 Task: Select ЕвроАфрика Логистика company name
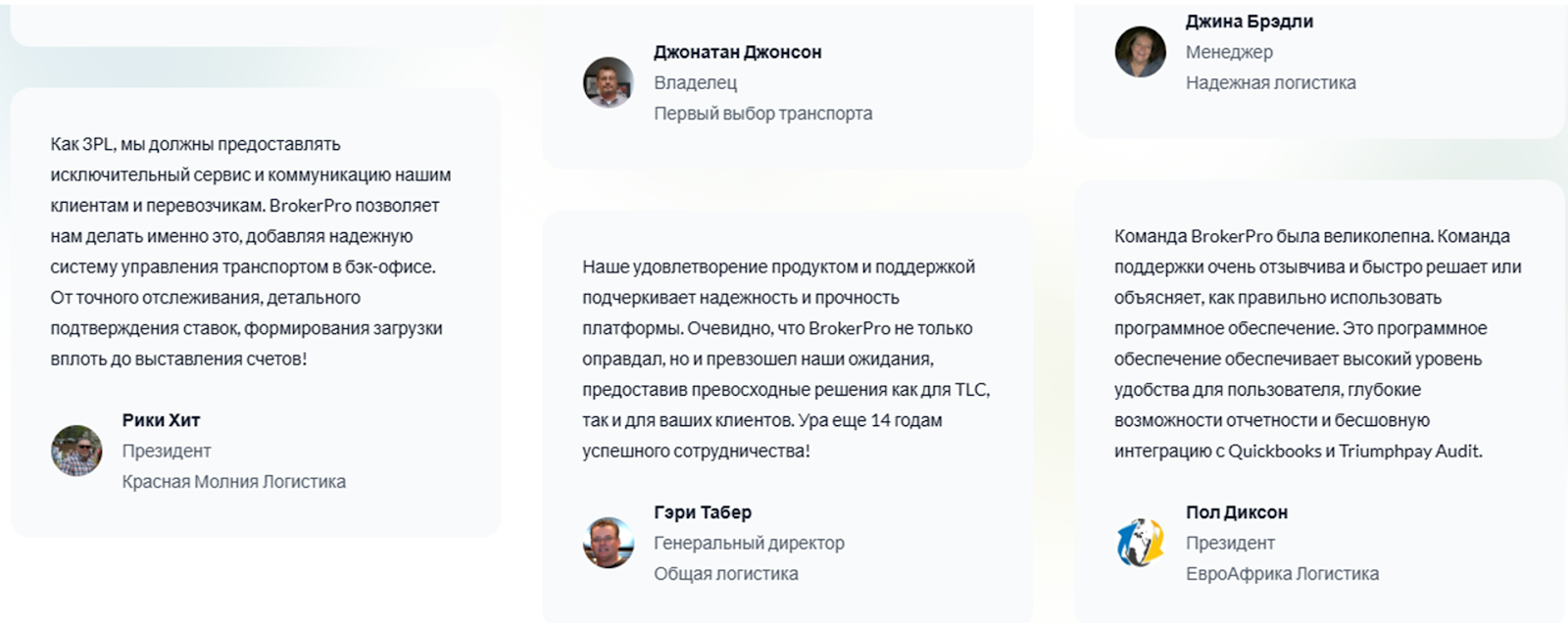pyautogui.click(x=1282, y=574)
